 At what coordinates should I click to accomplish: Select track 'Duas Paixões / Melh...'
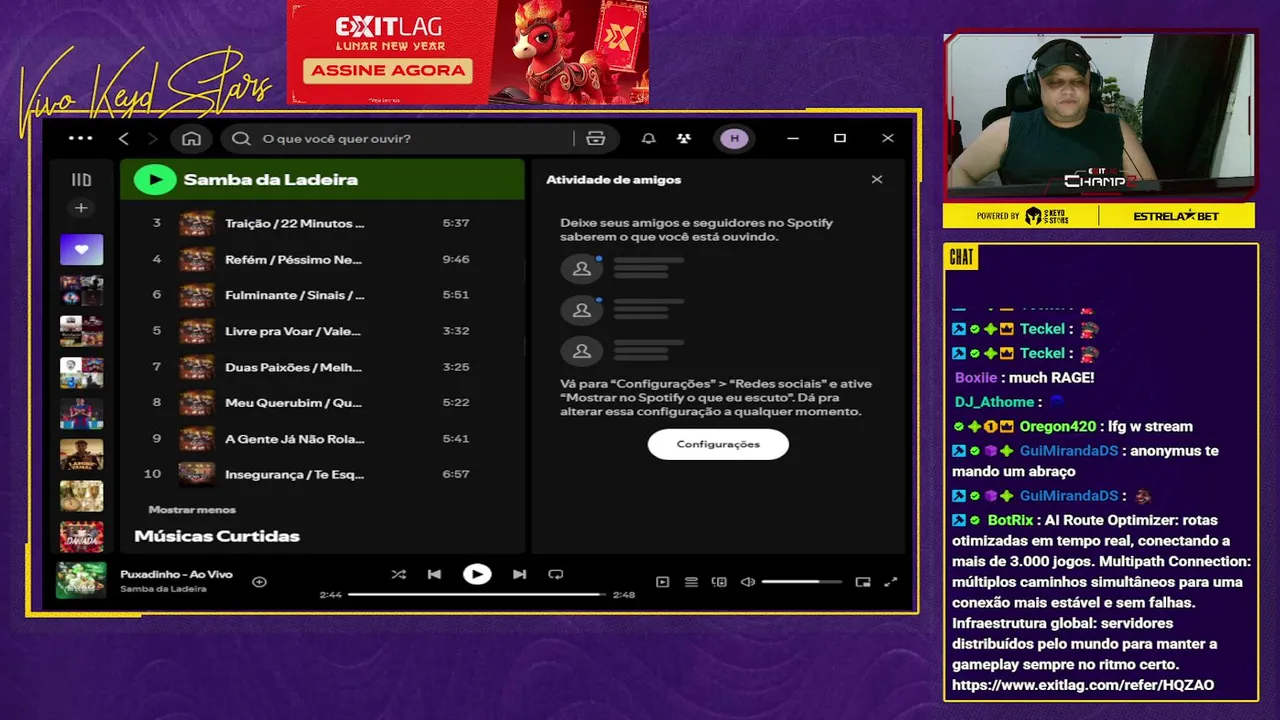[x=293, y=367]
